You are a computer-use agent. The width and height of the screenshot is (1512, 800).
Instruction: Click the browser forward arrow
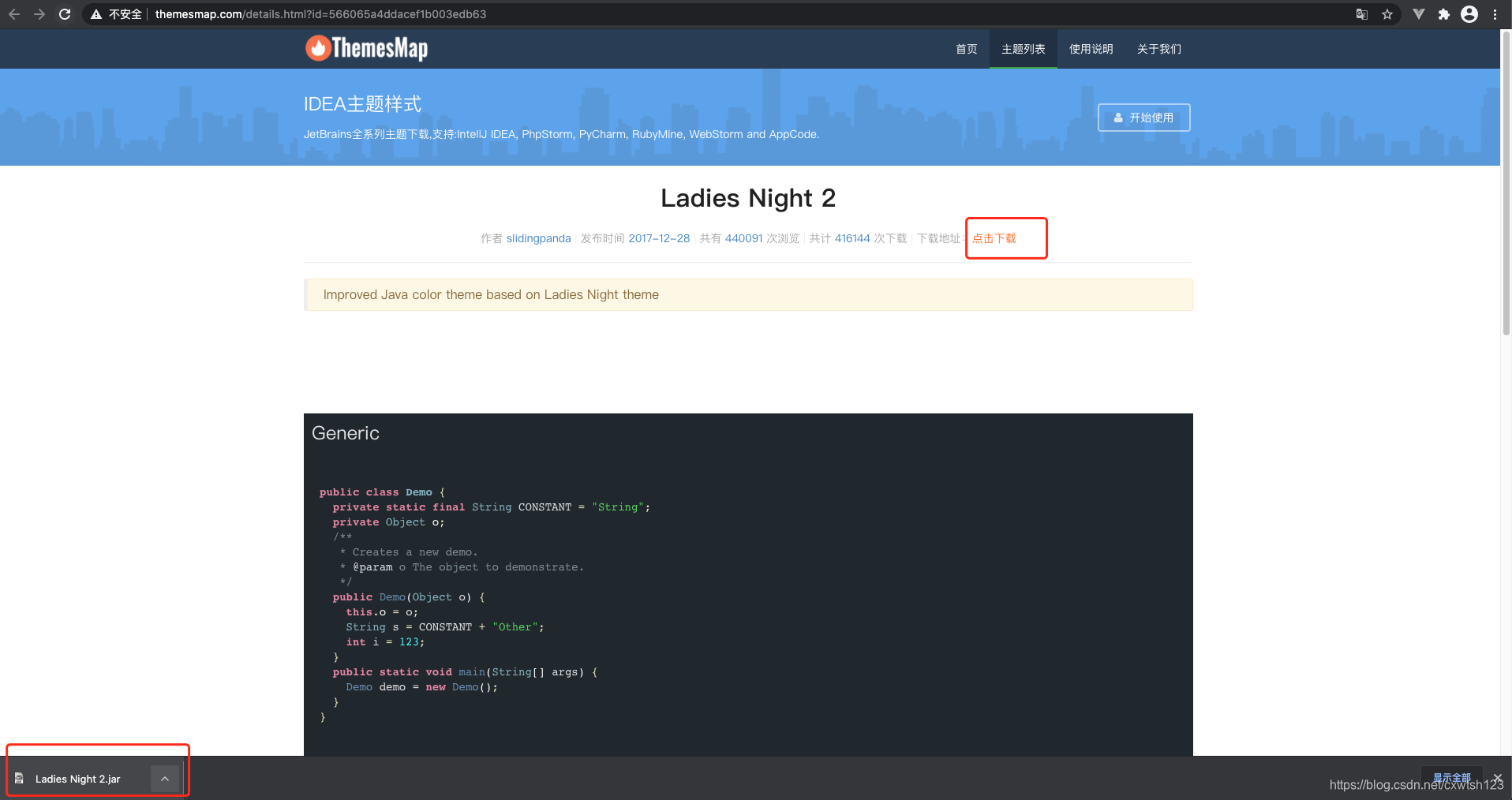click(39, 14)
